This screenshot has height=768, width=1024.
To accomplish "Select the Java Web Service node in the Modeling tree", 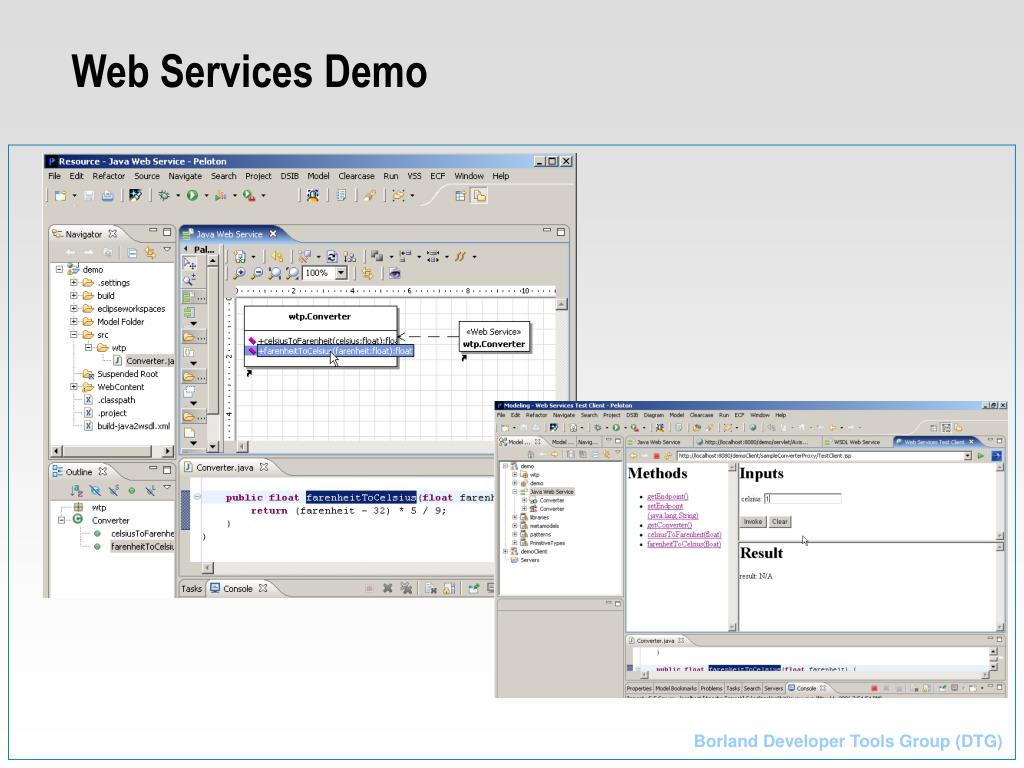I will (x=547, y=492).
